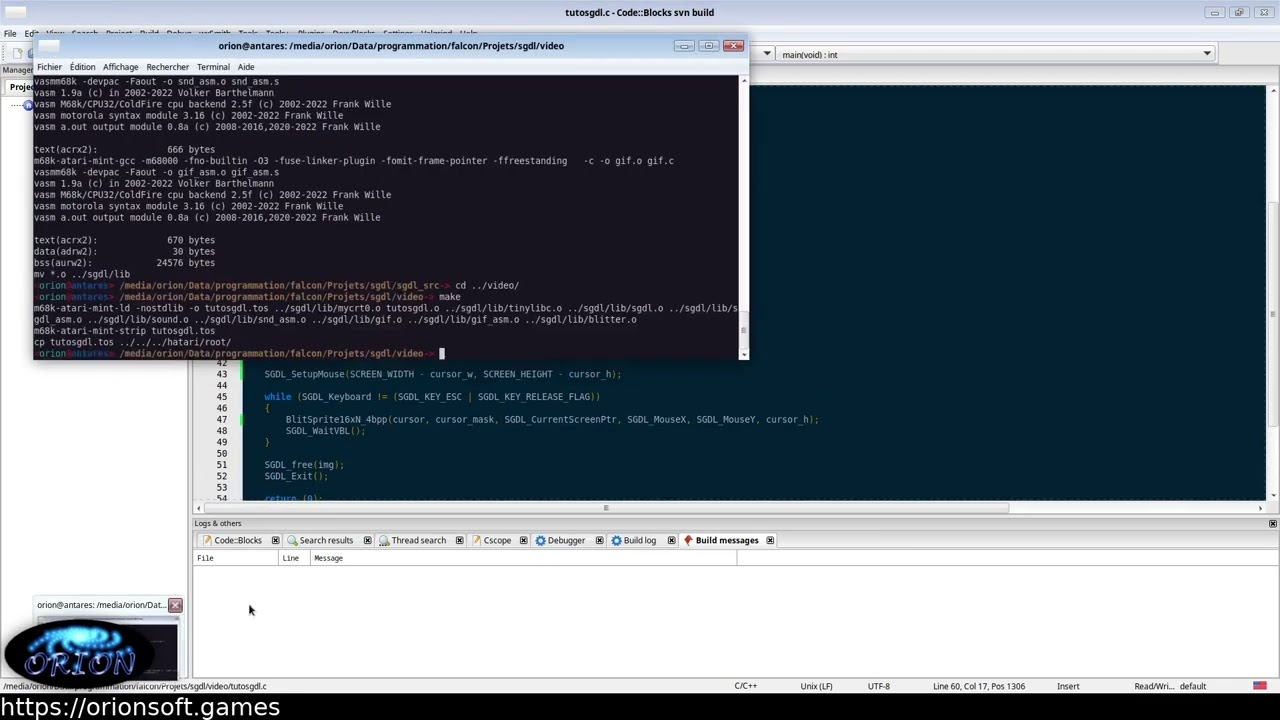The image size is (1280, 720).
Task: Open the Affichage menu in the terminal
Action: [x=120, y=67]
